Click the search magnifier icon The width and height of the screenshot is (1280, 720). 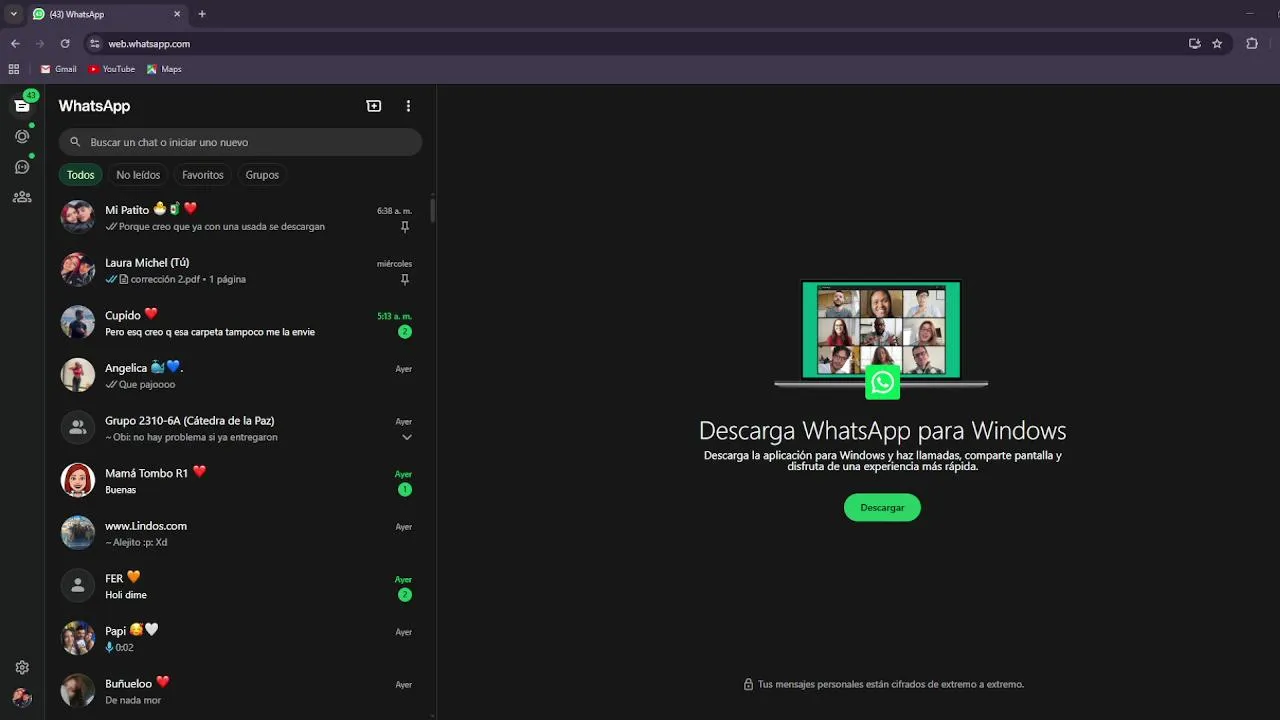[75, 142]
